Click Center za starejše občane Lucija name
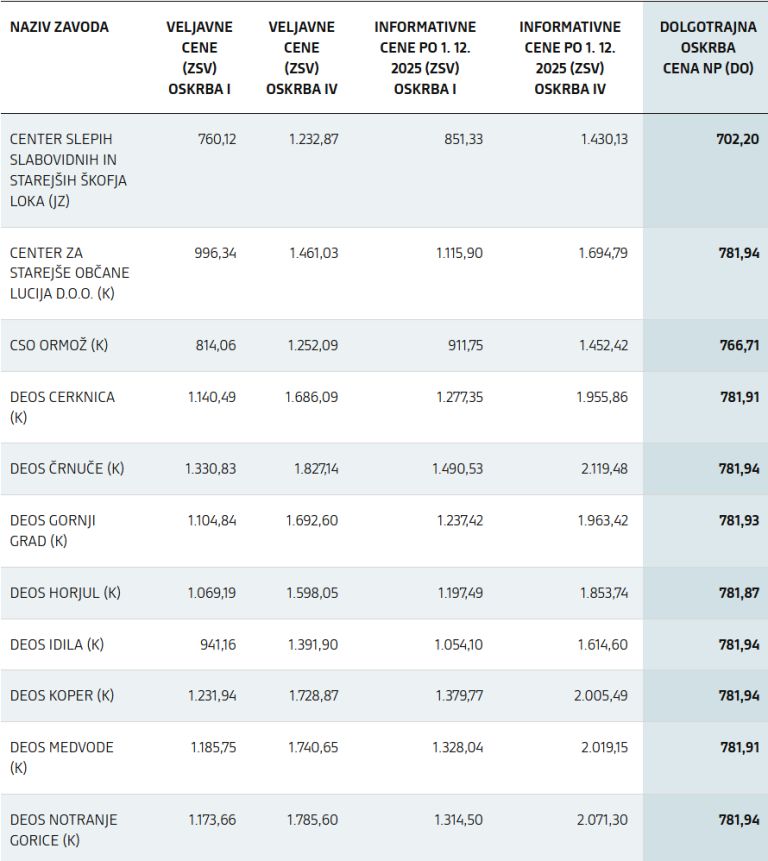Viewport: 768px width, 861px height. pyautogui.click(x=69, y=273)
